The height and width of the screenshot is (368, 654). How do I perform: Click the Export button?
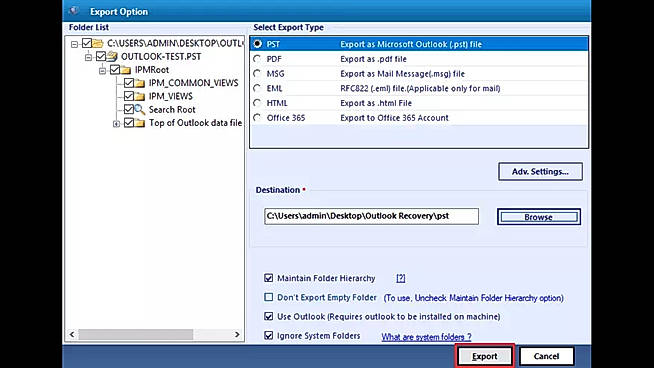click(x=484, y=356)
